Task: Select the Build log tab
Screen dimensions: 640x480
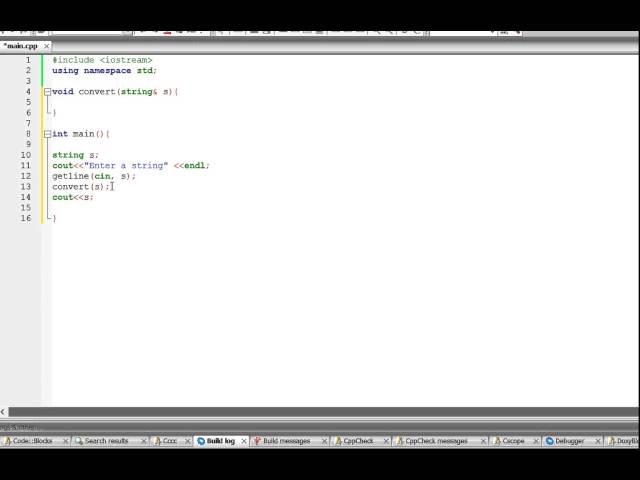Action: tap(220, 441)
